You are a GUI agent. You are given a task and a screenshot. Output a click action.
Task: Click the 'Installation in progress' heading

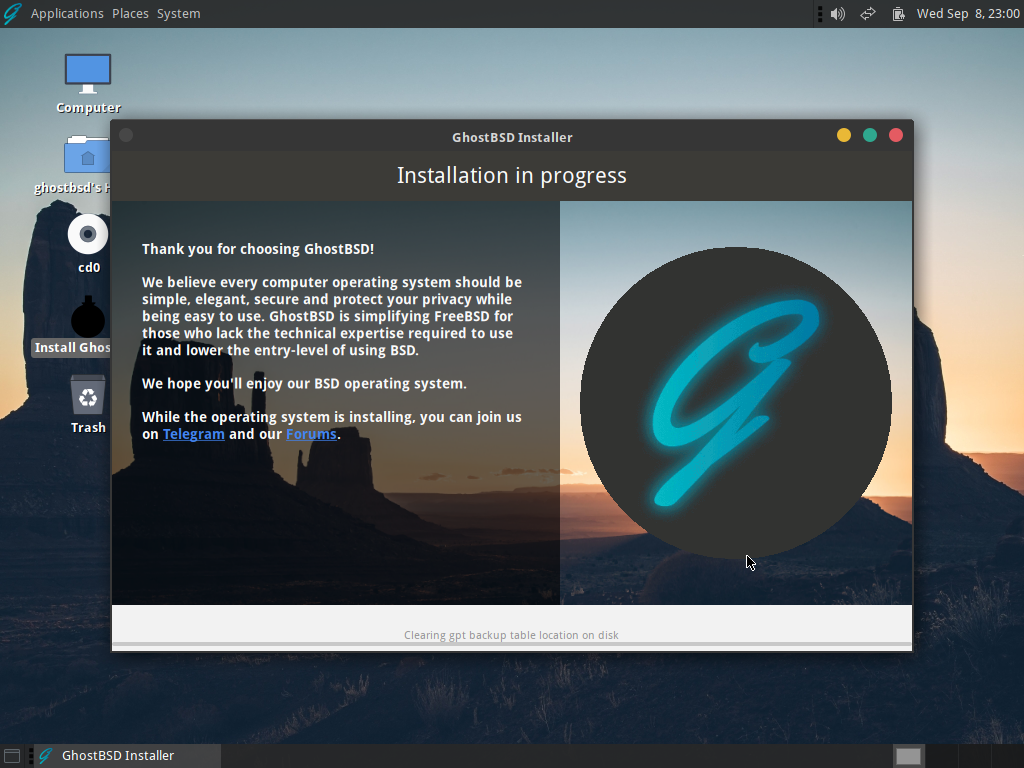511,176
